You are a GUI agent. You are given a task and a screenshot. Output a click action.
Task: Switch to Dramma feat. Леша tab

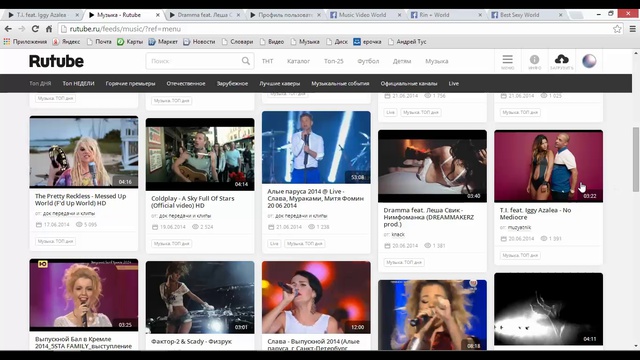point(204,15)
